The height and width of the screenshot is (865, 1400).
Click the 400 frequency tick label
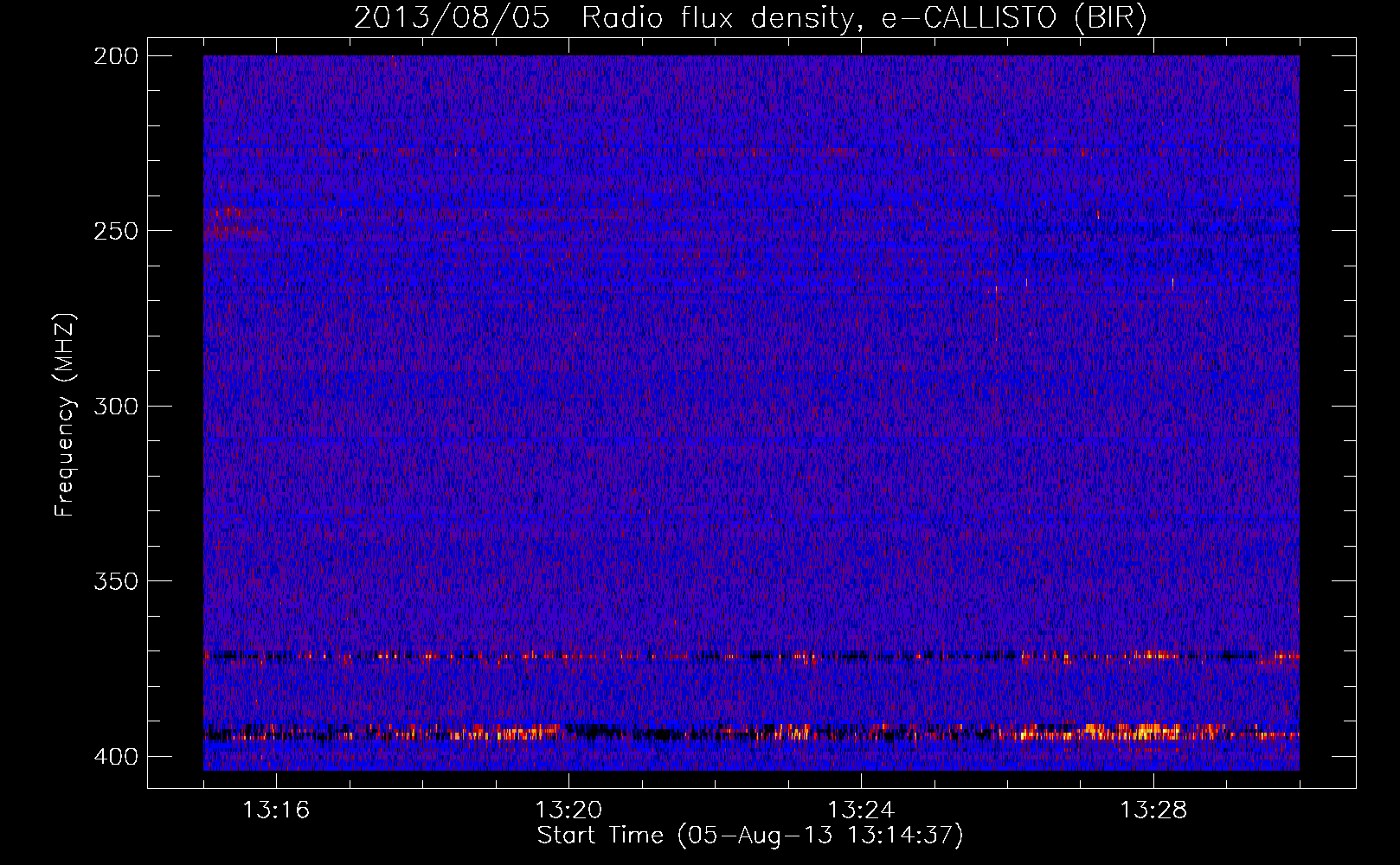115,756
